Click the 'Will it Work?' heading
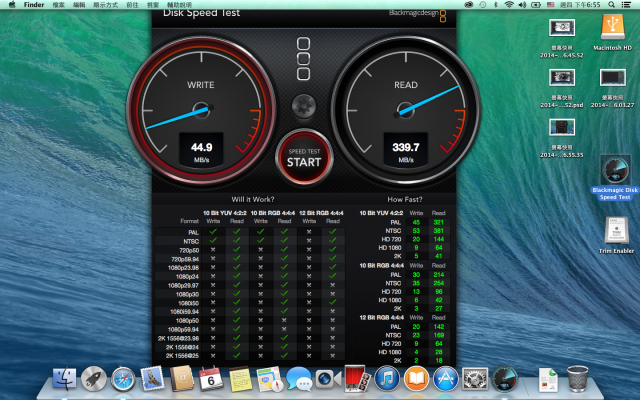This screenshot has width=640, height=400. pos(253,199)
